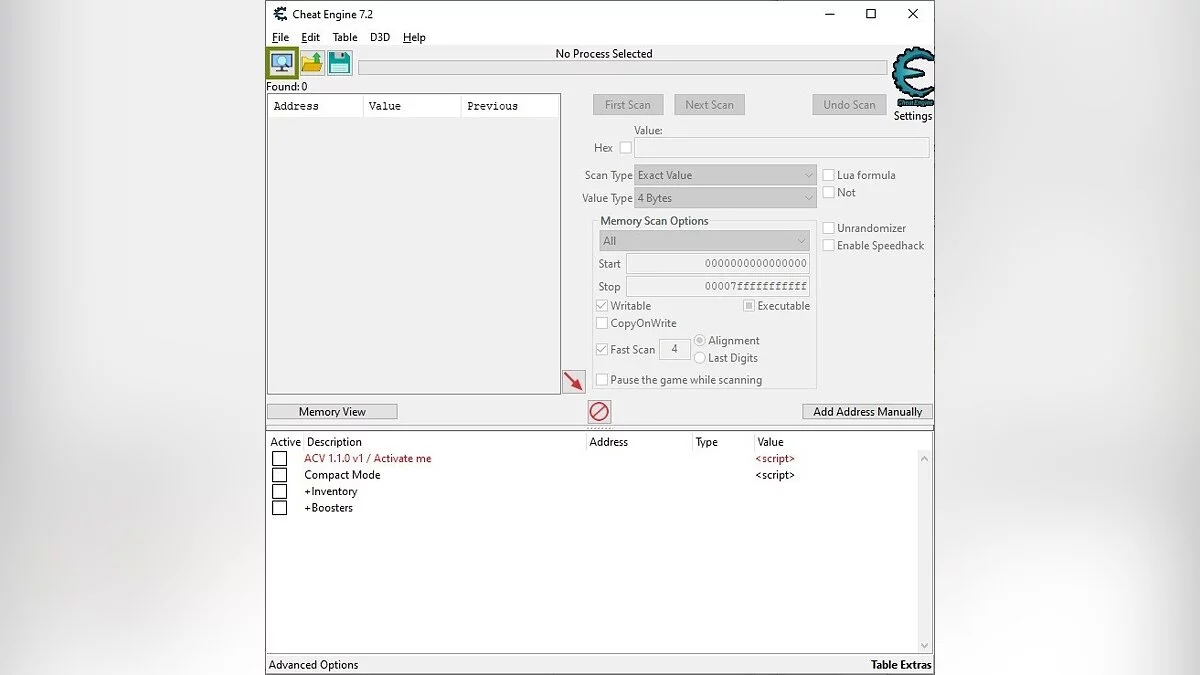Enable Compact Mode in the cheat list

coord(280,474)
